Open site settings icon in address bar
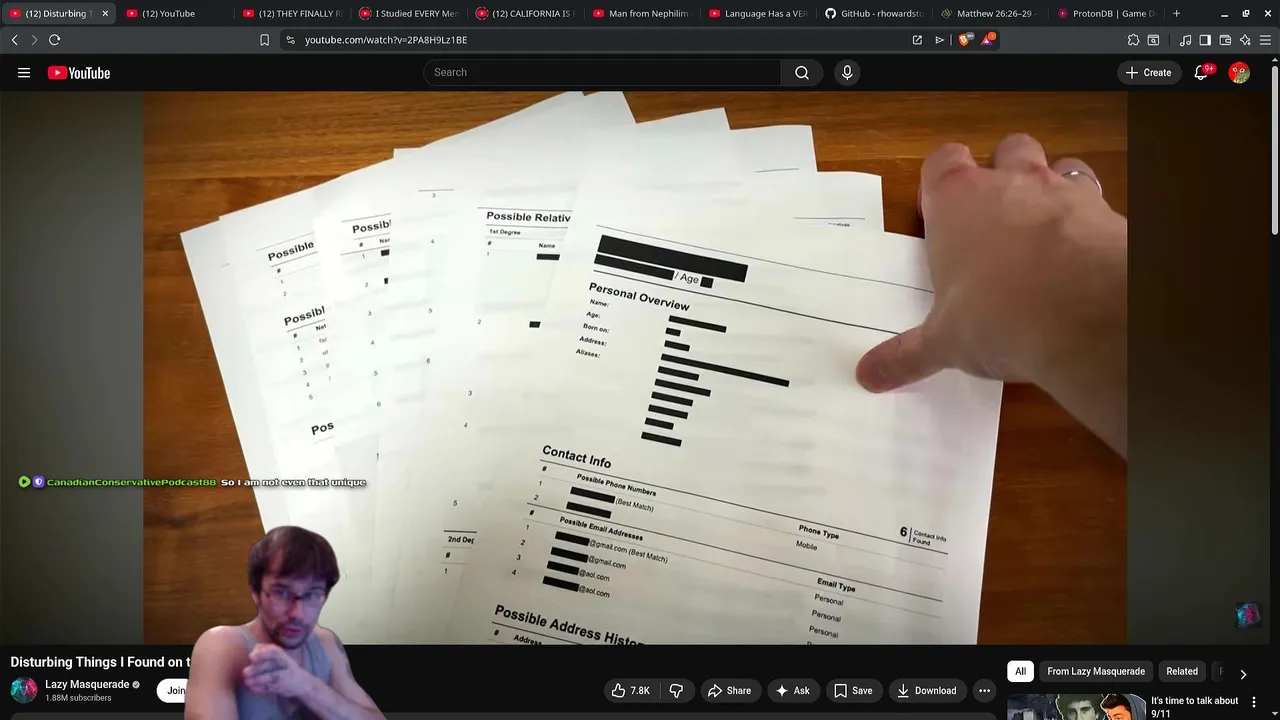 (x=290, y=40)
